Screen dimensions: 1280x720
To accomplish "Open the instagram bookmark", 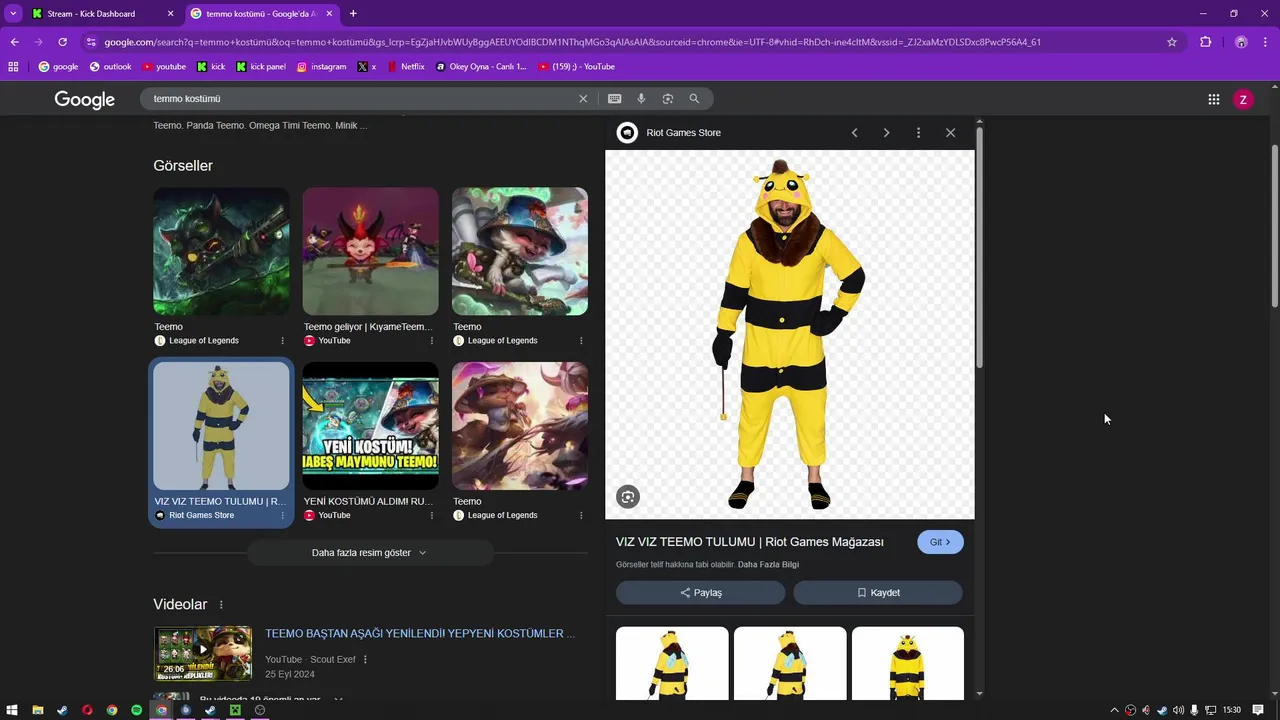I will [x=321, y=67].
